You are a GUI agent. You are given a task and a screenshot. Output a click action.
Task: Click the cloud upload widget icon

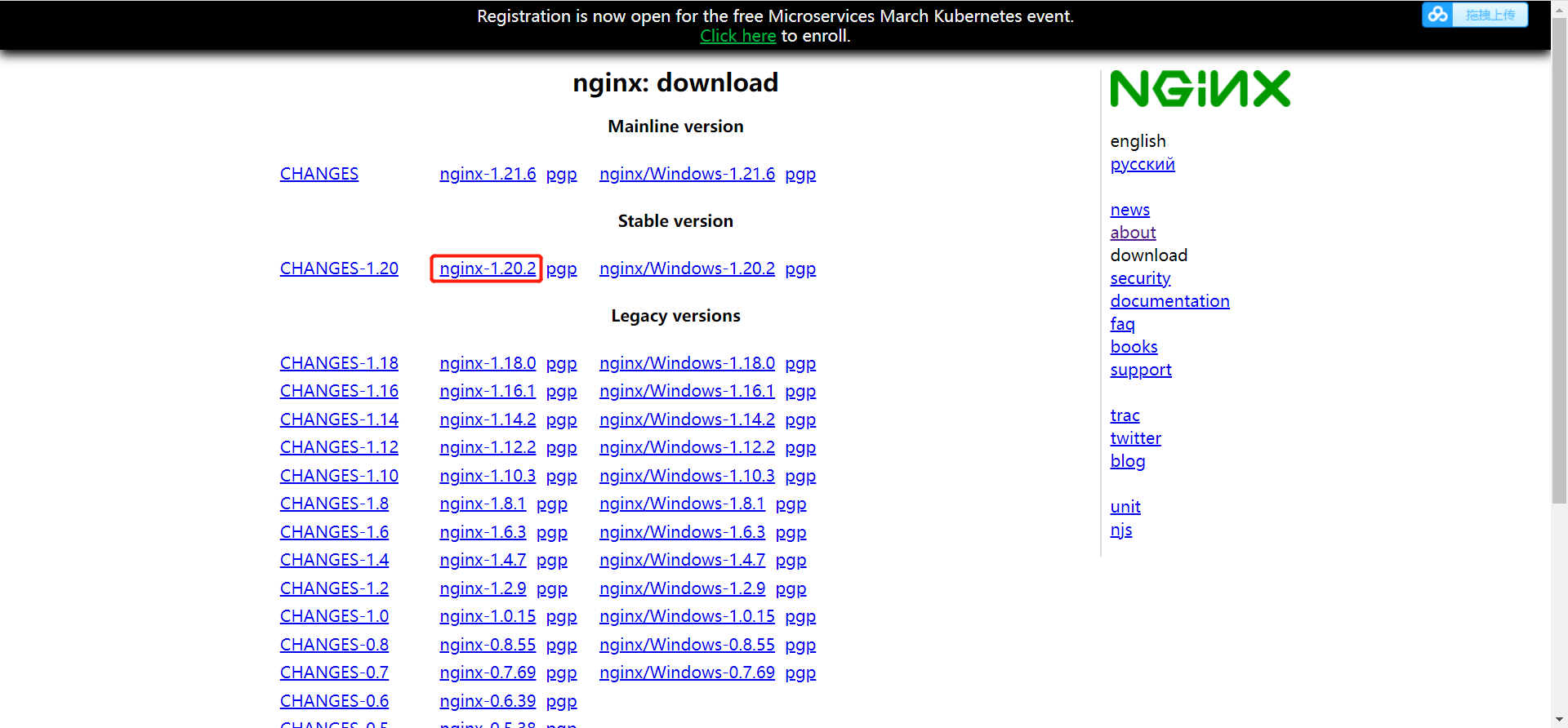point(1437,15)
